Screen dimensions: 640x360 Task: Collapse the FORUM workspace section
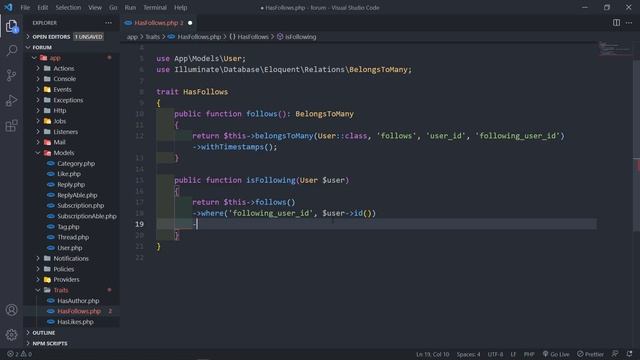pos(71,47)
